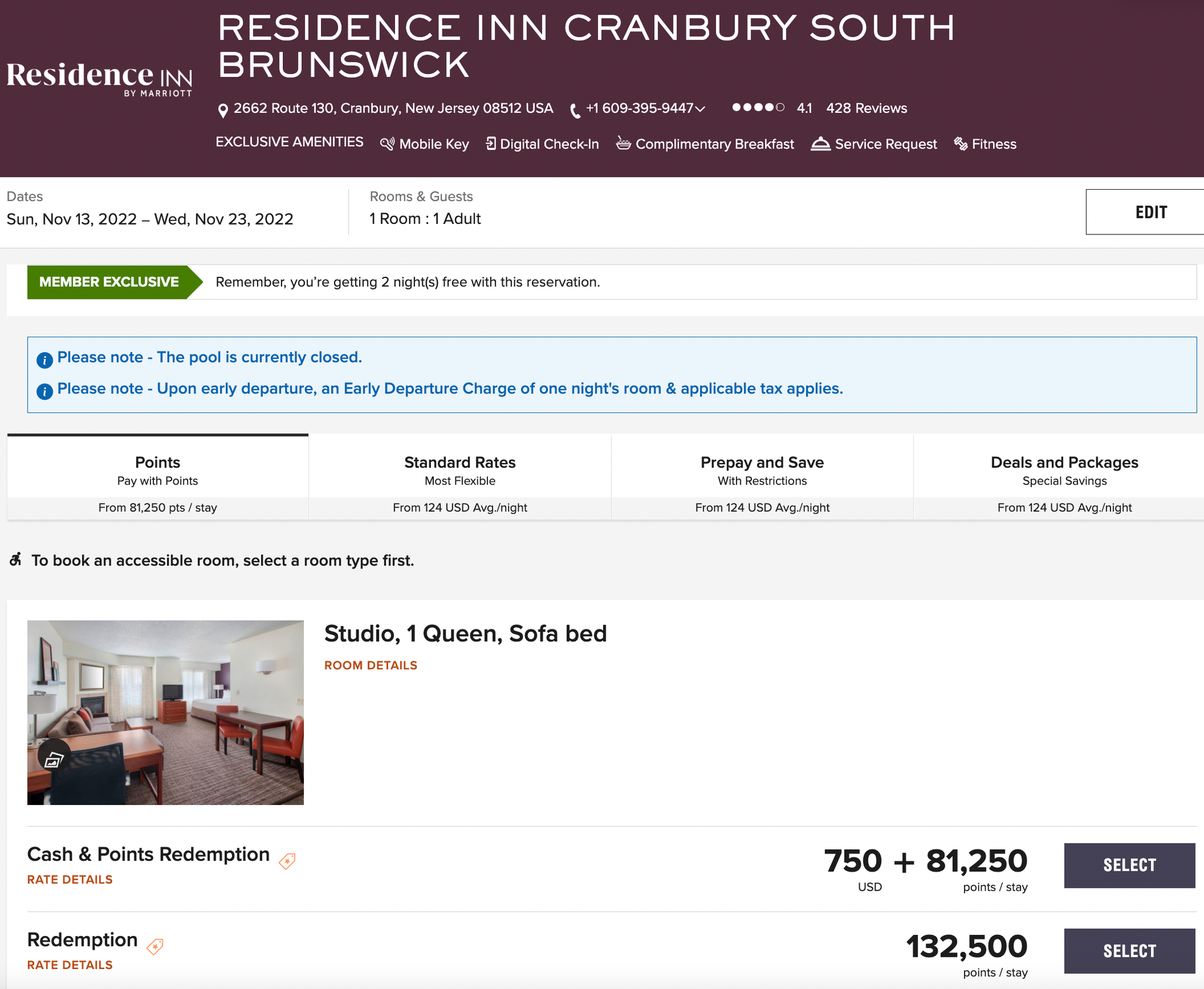
Task: Click the Service Request bell icon
Action: click(821, 143)
